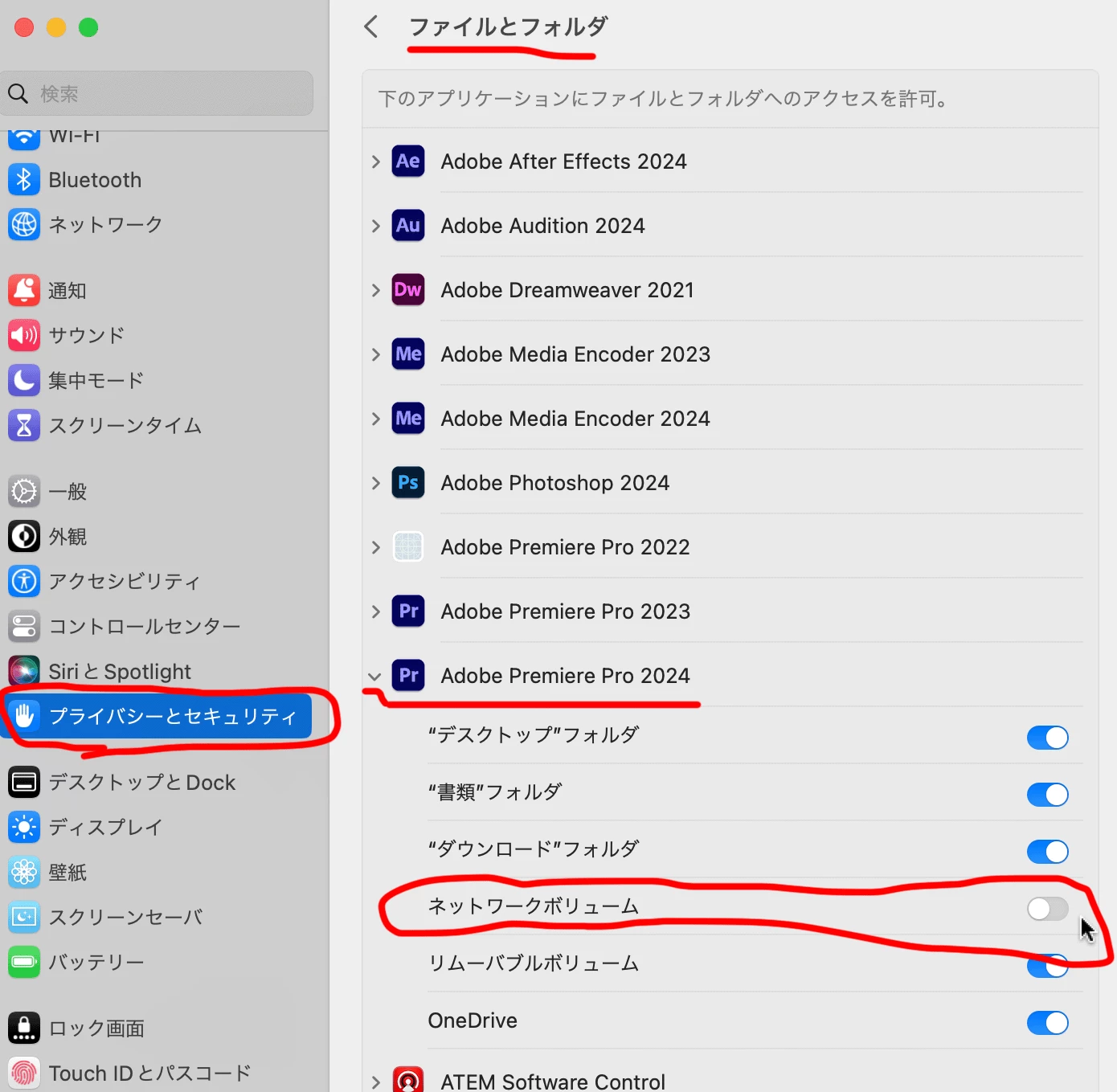Click the デスクトップと Dock icon
The width and height of the screenshot is (1117, 1092).
click(x=24, y=782)
